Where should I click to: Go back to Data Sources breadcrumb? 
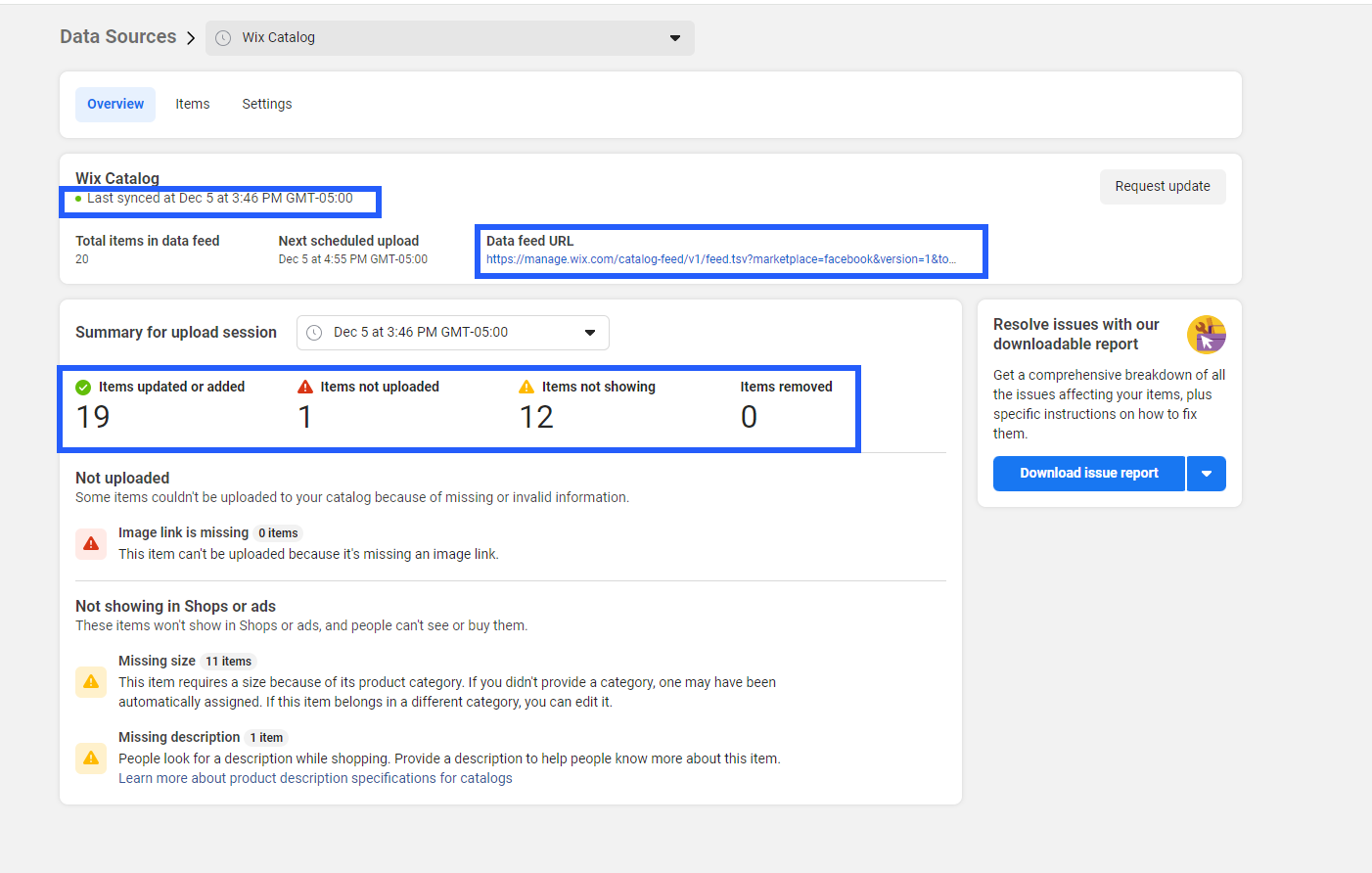tap(117, 37)
